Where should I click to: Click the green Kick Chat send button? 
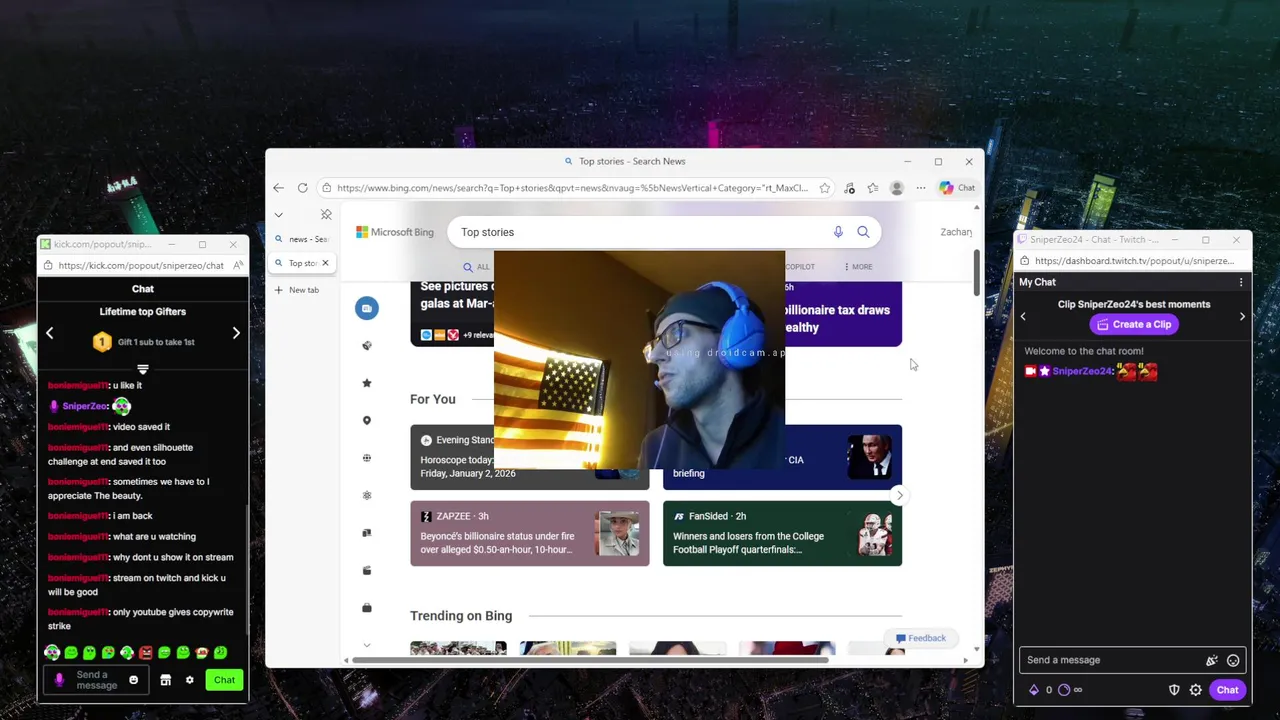click(224, 680)
